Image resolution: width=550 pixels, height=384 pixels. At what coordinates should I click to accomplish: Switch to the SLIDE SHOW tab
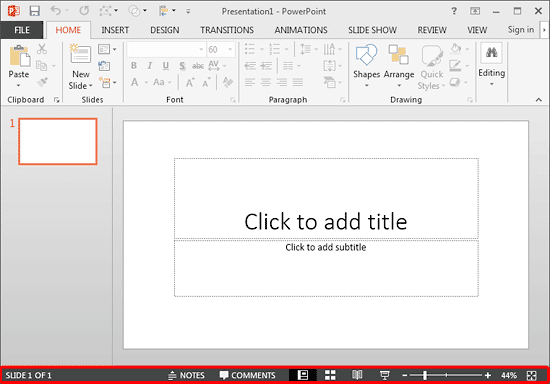[x=372, y=30]
